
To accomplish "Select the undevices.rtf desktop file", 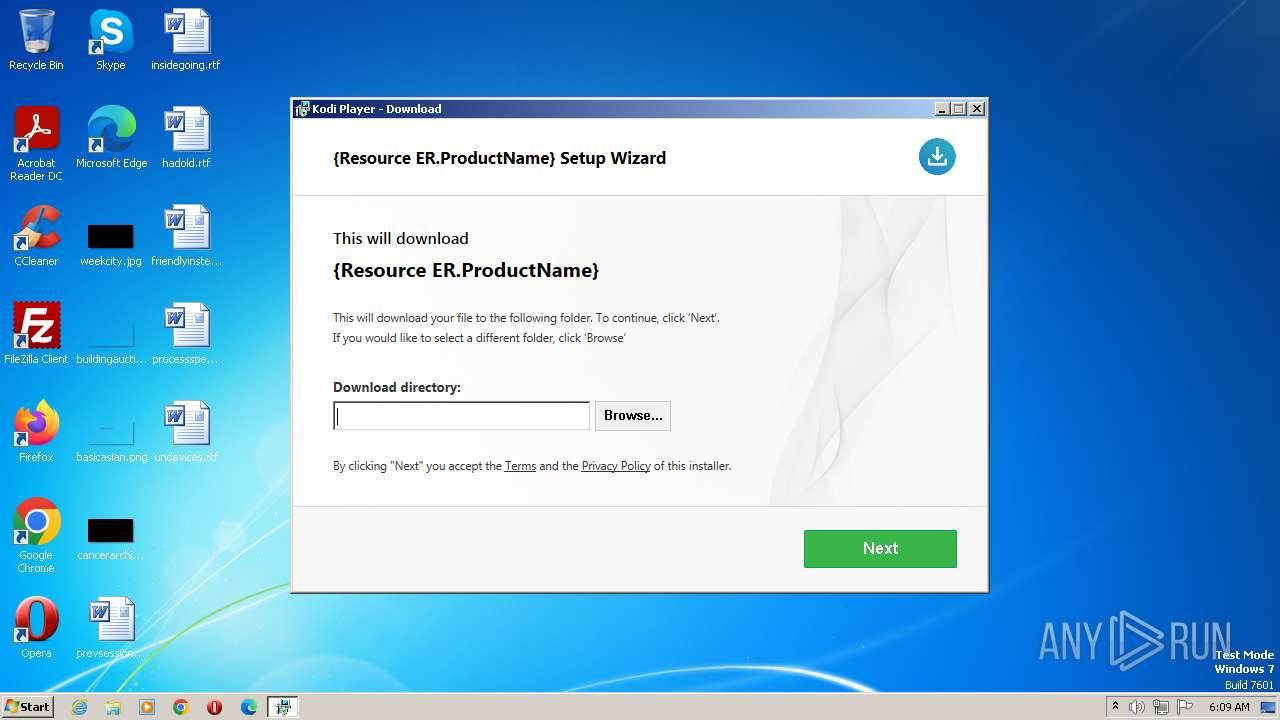I will coord(186,432).
